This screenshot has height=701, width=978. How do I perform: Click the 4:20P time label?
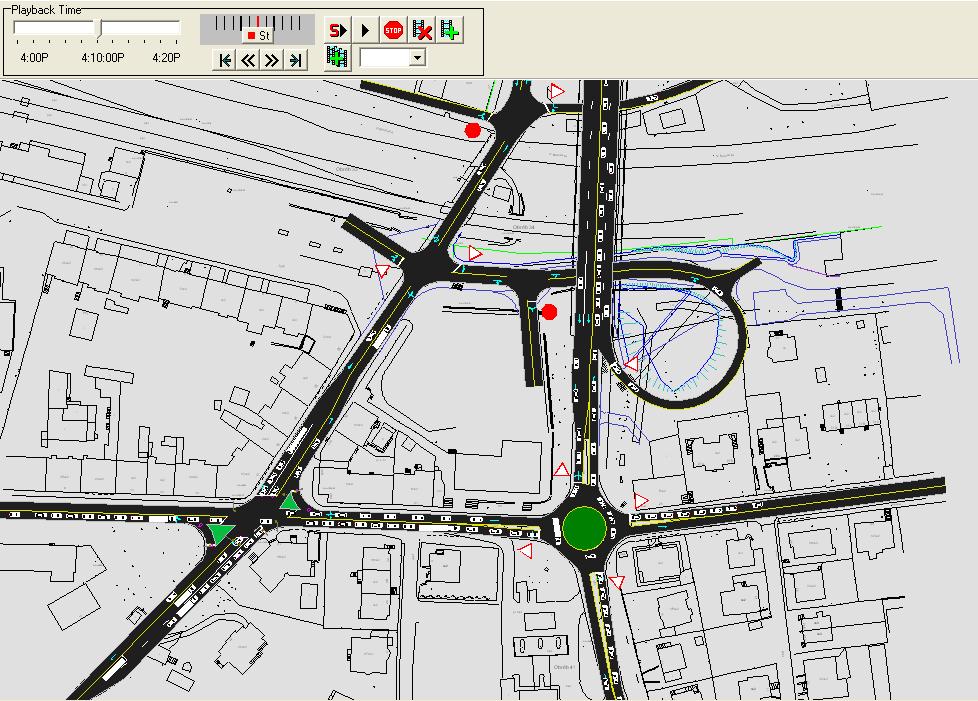click(167, 58)
